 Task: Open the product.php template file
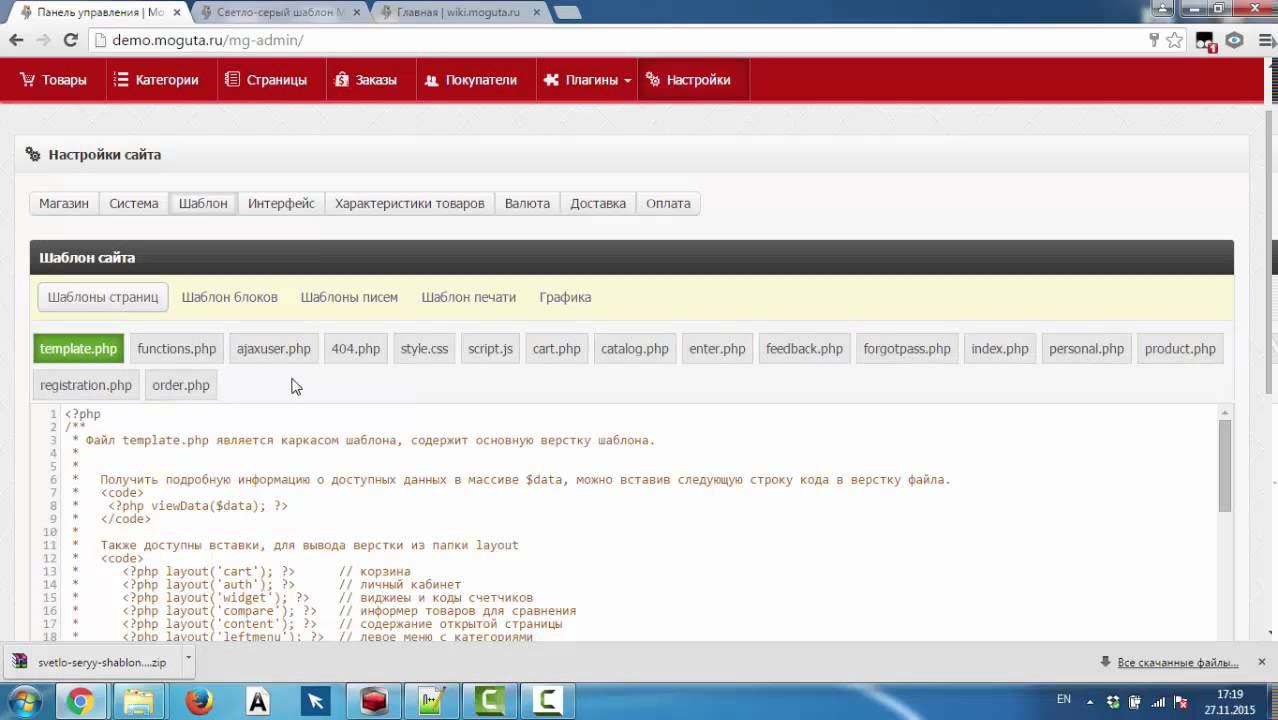(x=1180, y=349)
